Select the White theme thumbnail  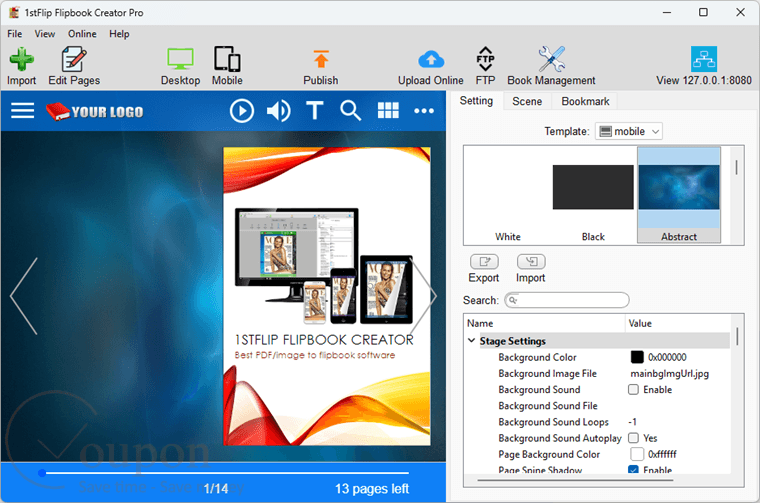pyautogui.click(x=507, y=194)
